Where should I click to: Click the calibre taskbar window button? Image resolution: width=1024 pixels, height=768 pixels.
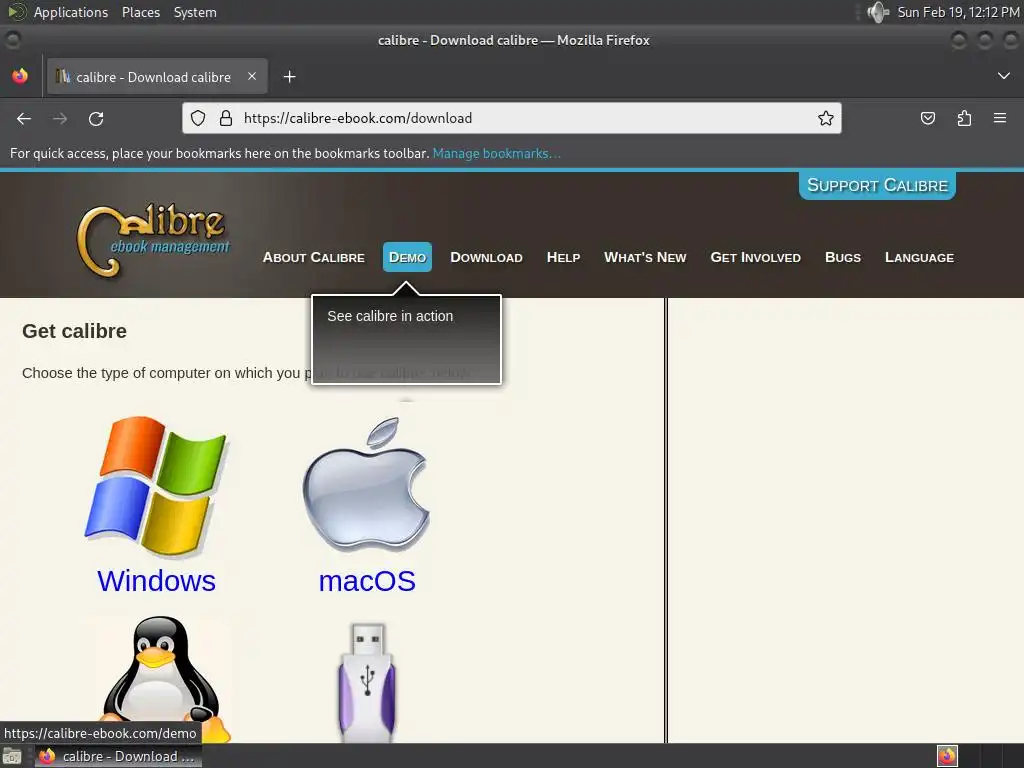click(x=118, y=756)
